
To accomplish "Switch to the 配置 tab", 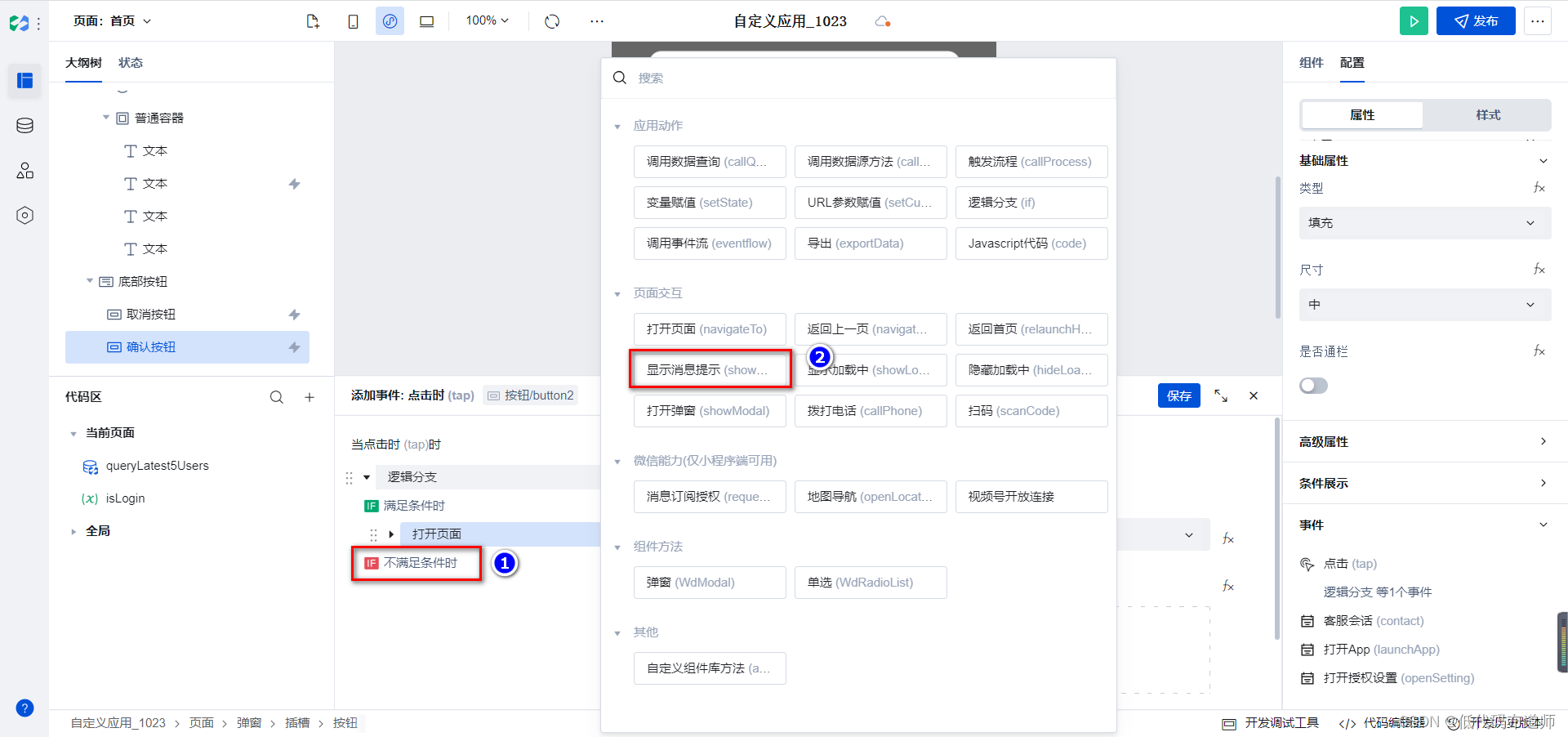I will coord(1352,63).
